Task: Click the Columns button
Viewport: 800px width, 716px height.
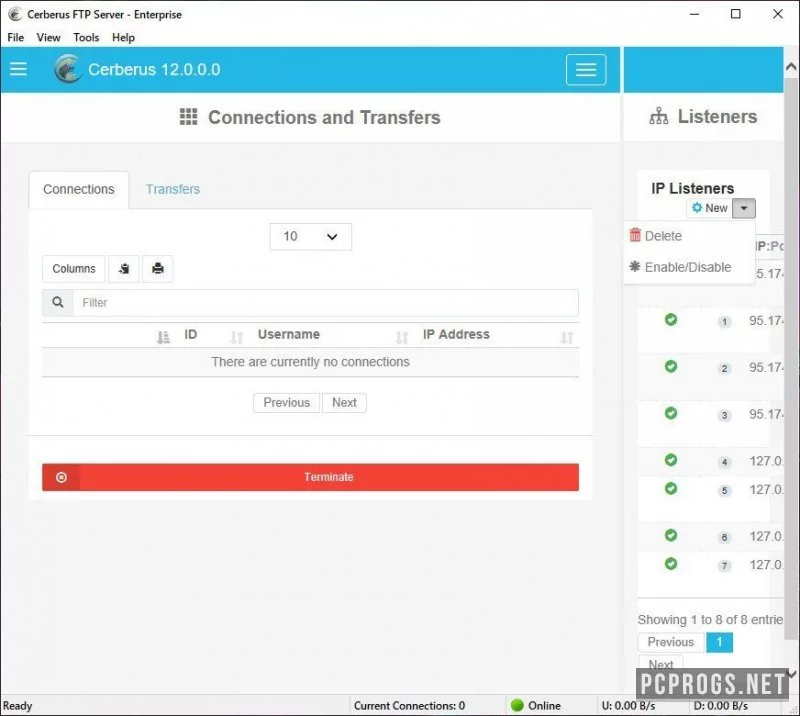Action: point(74,268)
